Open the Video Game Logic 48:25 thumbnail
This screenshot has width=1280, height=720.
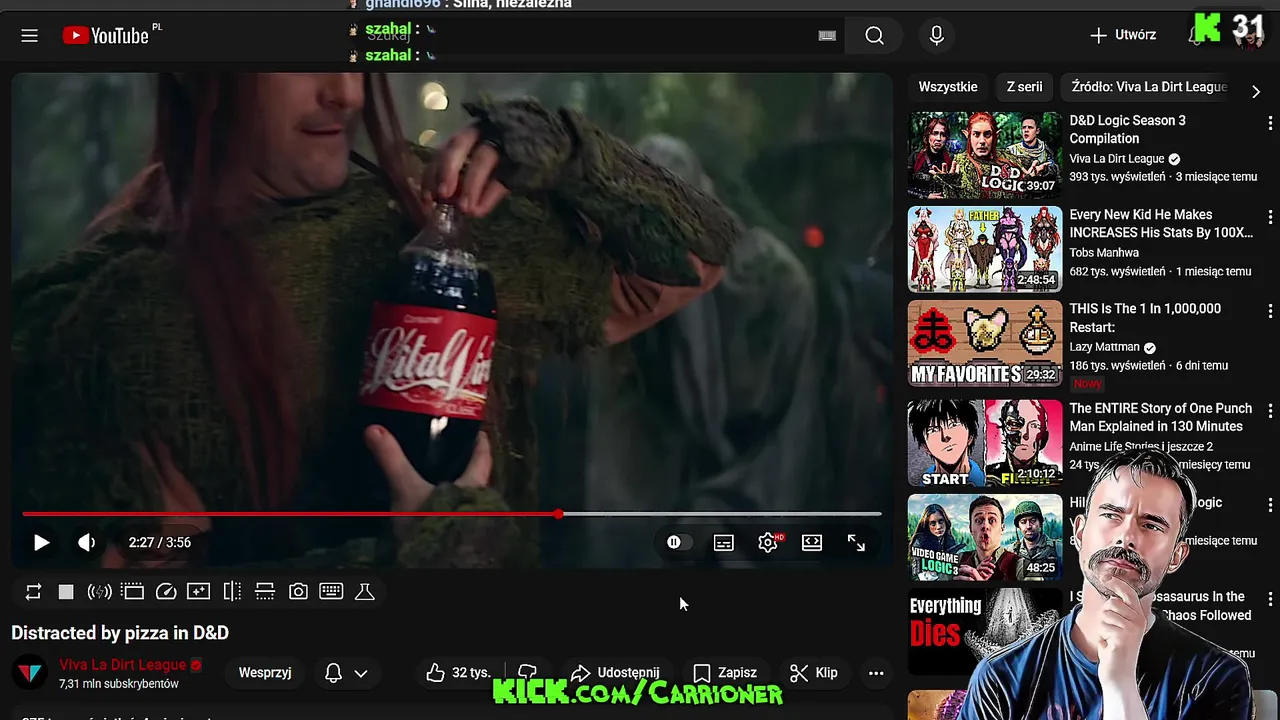[985, 538]
